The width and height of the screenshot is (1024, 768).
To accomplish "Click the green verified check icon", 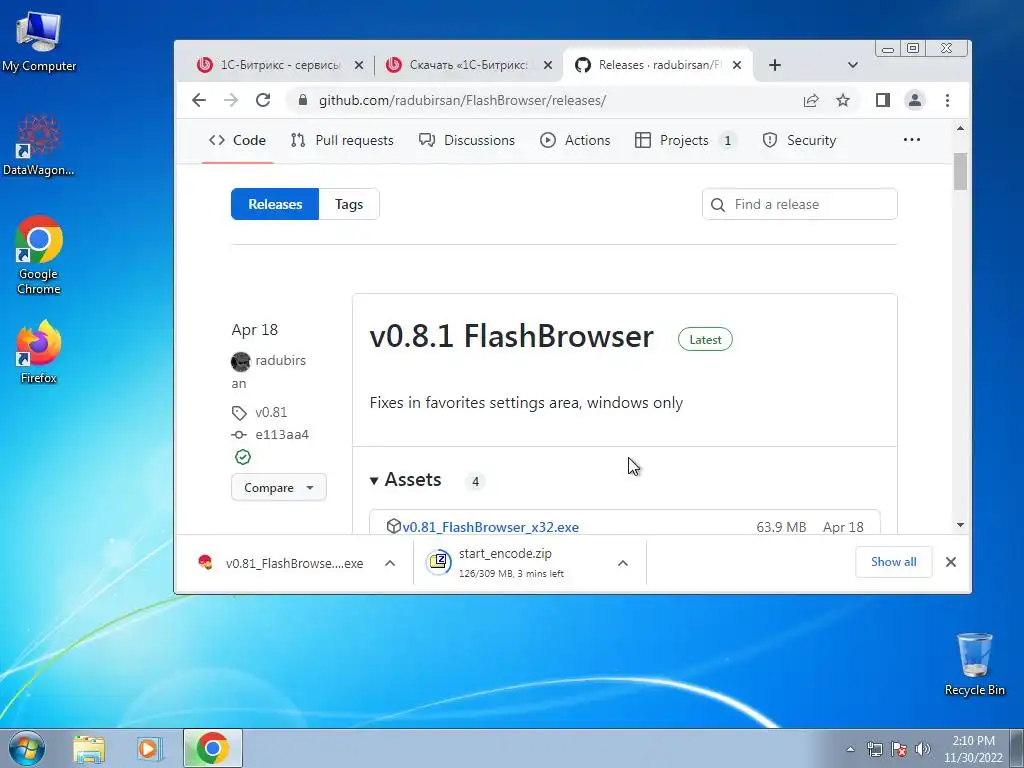I will tap(243, 457).
